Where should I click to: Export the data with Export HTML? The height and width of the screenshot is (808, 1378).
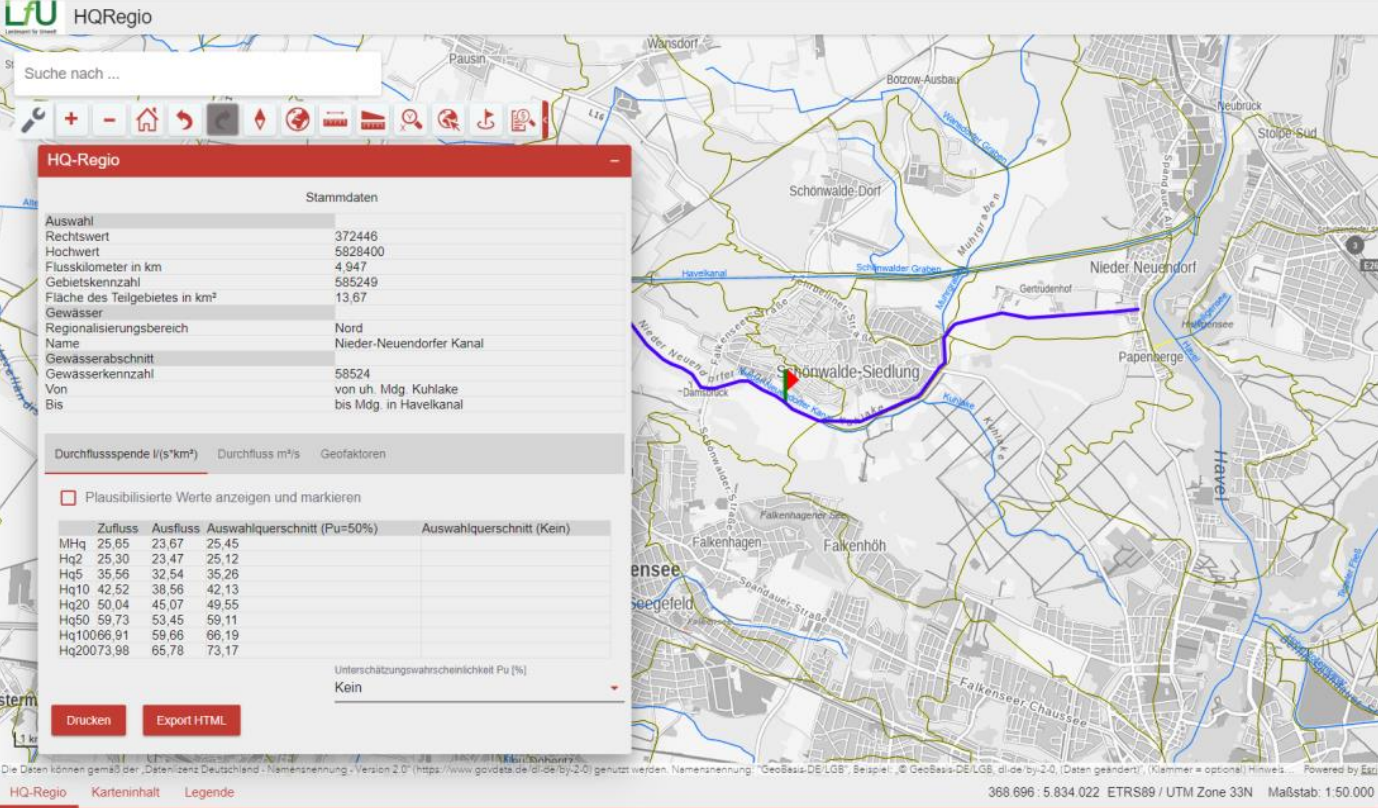(x=191, y=720)
